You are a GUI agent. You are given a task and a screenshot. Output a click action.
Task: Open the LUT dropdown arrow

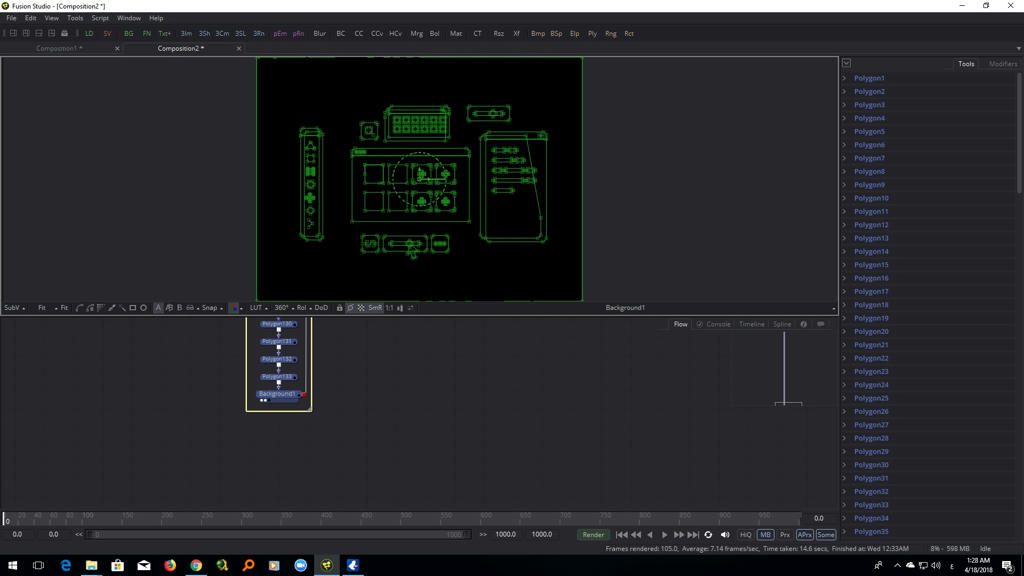point(266,308)
